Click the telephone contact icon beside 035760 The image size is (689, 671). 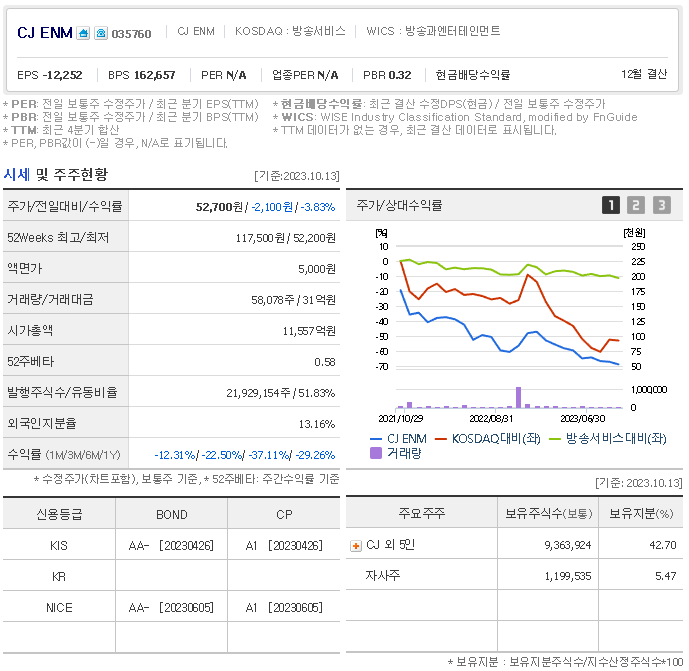[x=101, y=33]
